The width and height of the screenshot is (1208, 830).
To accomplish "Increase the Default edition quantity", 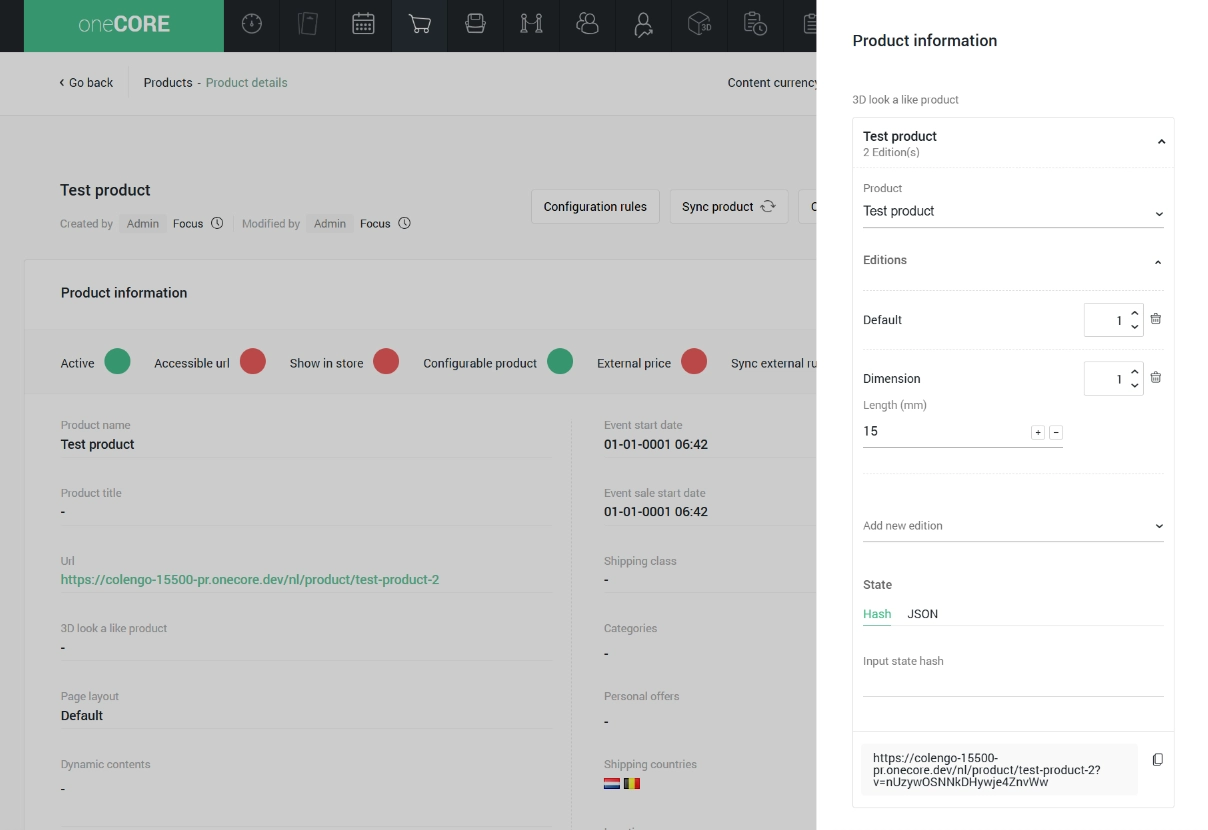I will point(1135,313).
